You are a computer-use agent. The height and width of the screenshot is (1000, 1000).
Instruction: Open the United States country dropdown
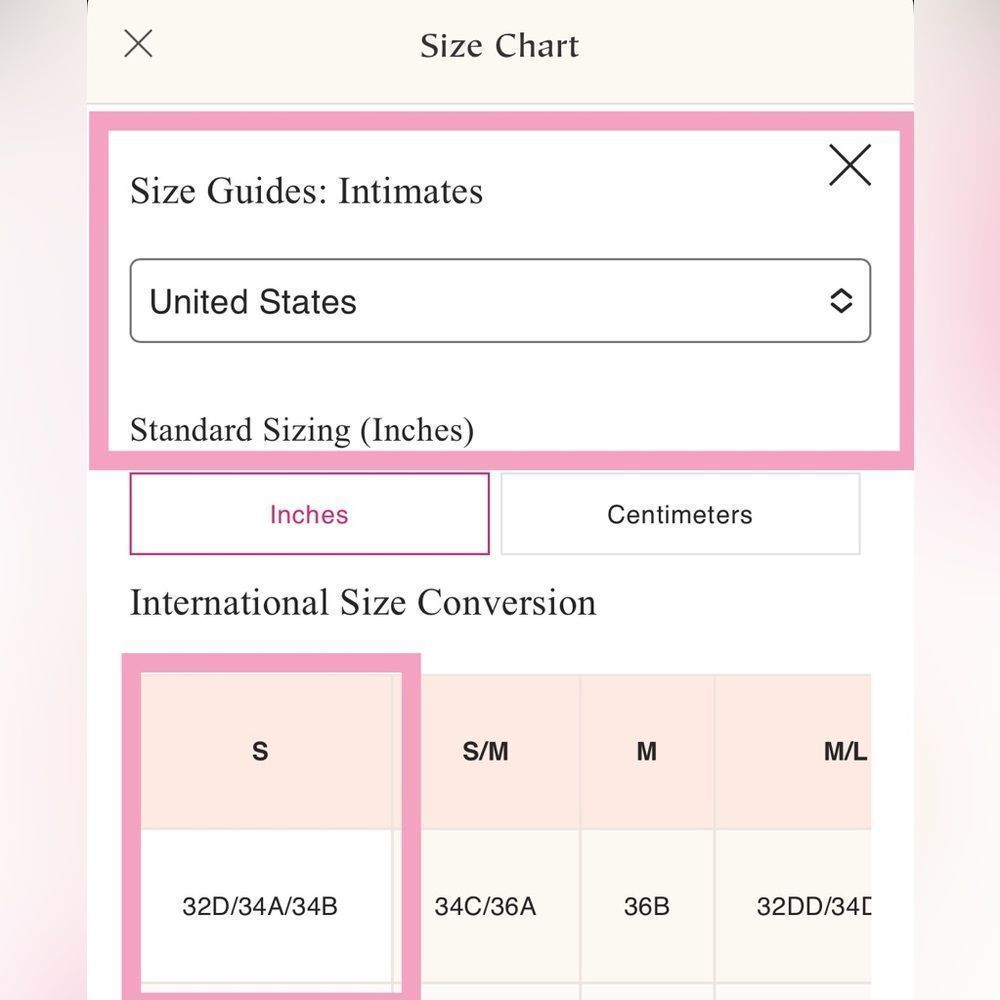pyautogui.click(x=500, y=300)
